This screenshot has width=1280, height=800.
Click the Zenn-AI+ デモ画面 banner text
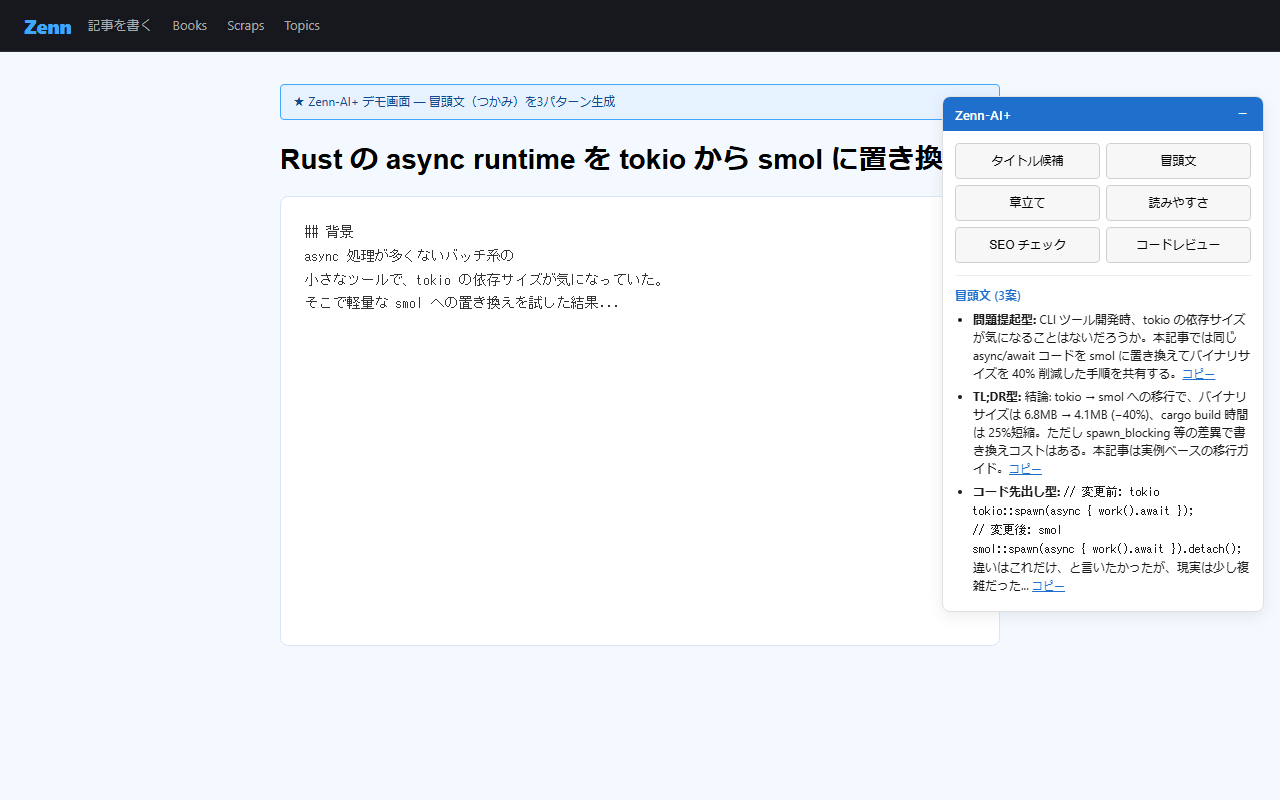454,102
